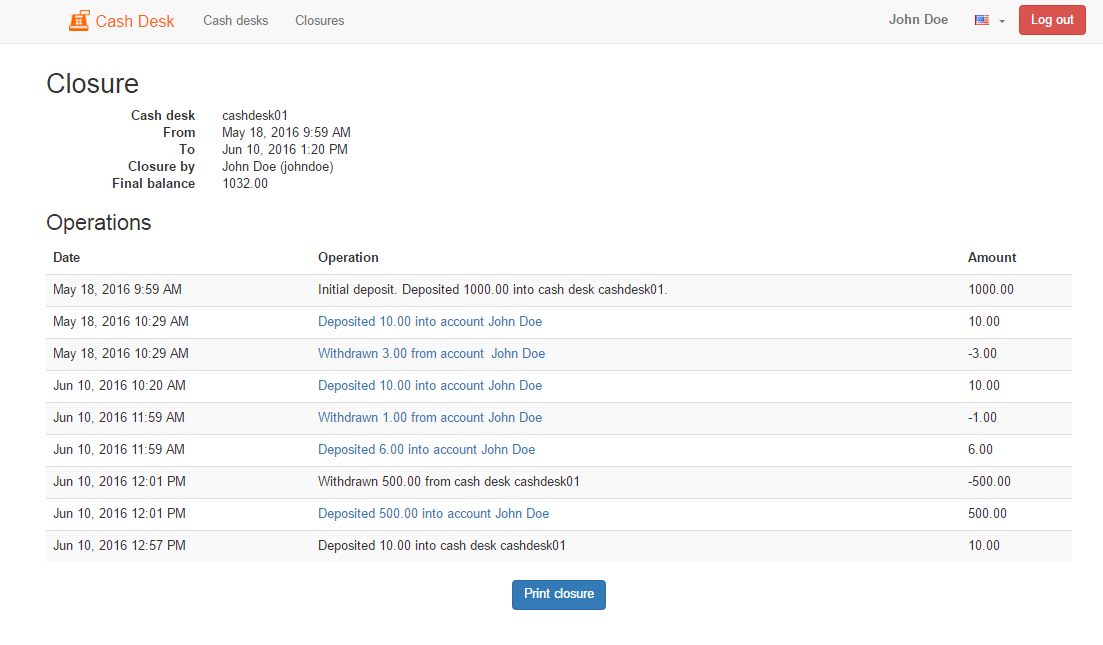
Task: View 'Deposited 500.00 into account John Doe'
Action: (433, 514)
